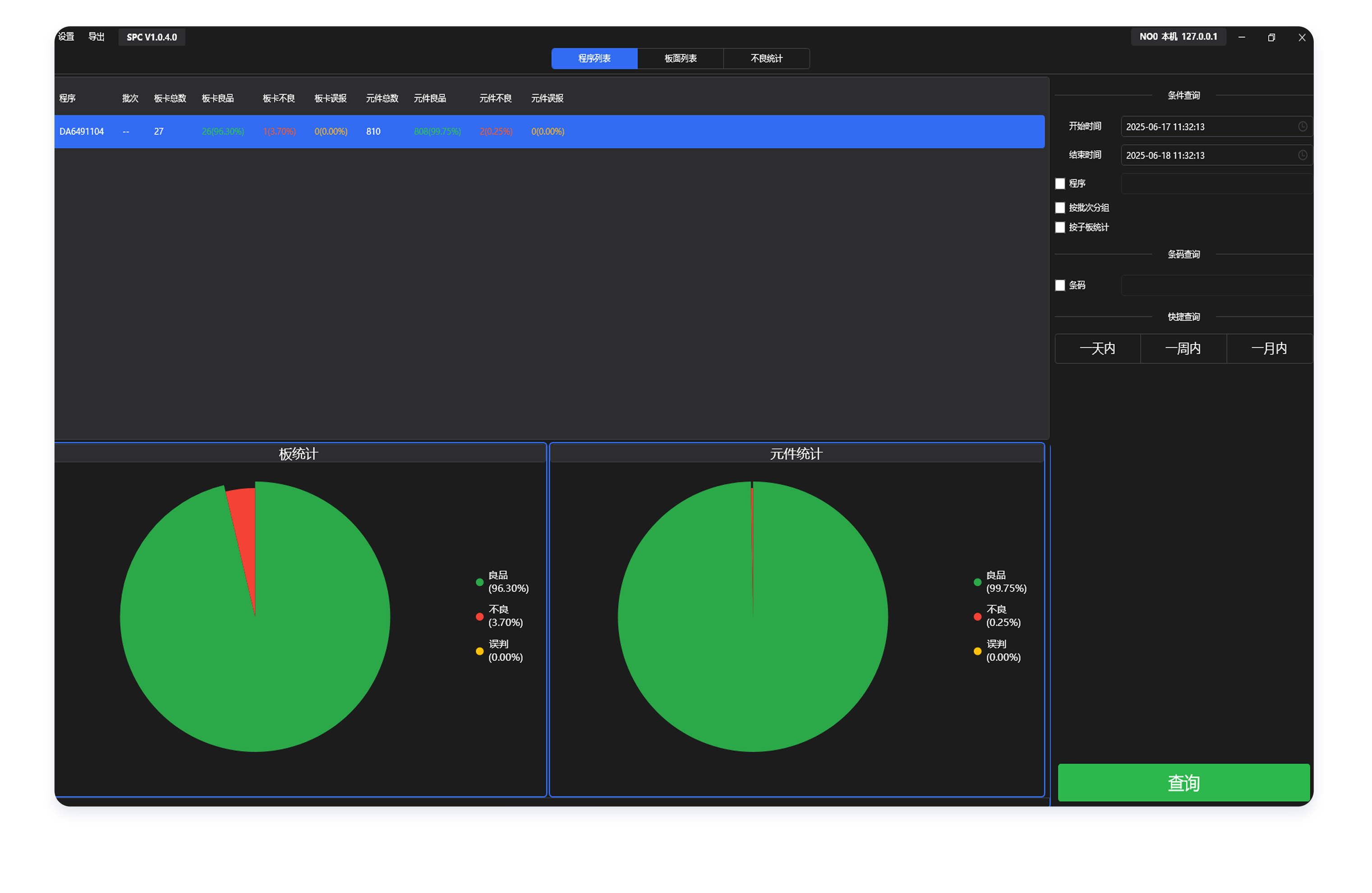Screen dimensions: 1372x893
Task: Switch to the 板面列表 tab
Action: 680,58
